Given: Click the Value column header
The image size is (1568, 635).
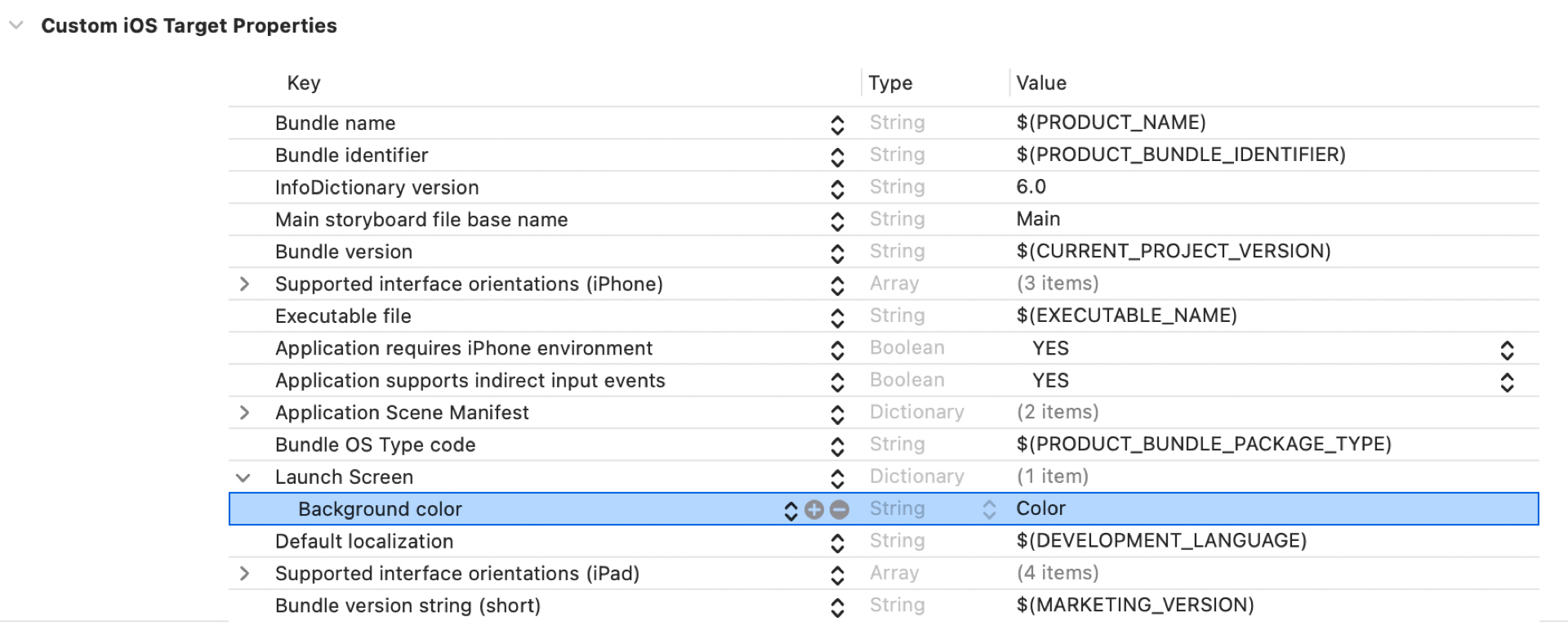Looking at the screenshot, I should tap(1041, 83).
